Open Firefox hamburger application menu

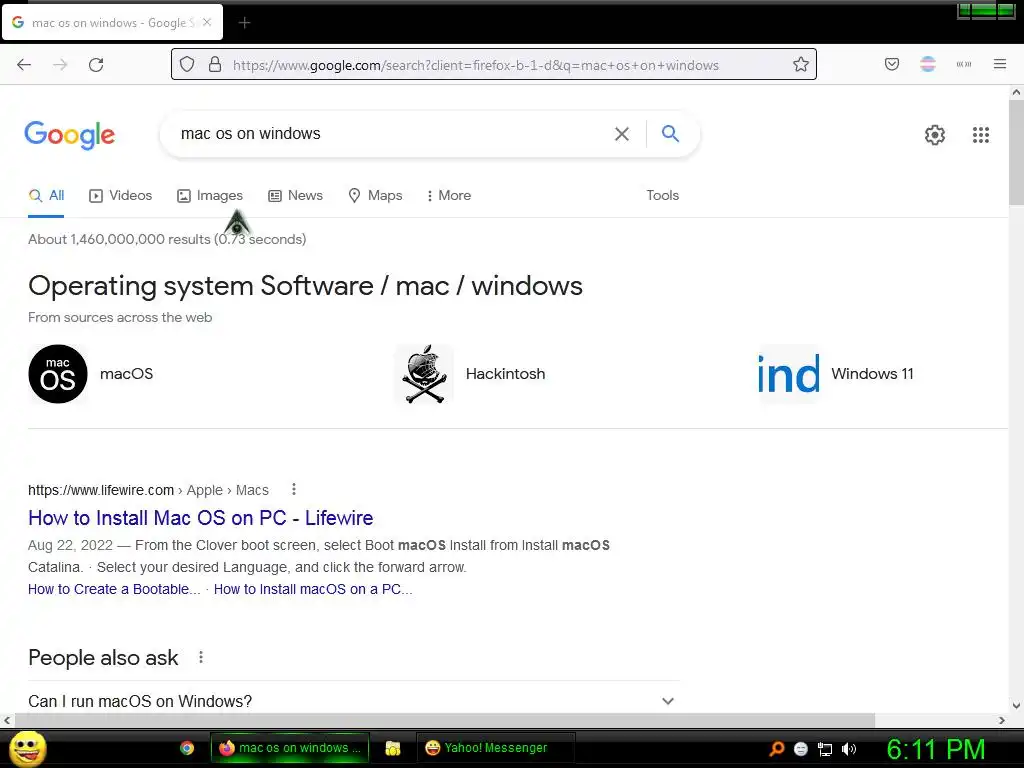coord(1000,64)
